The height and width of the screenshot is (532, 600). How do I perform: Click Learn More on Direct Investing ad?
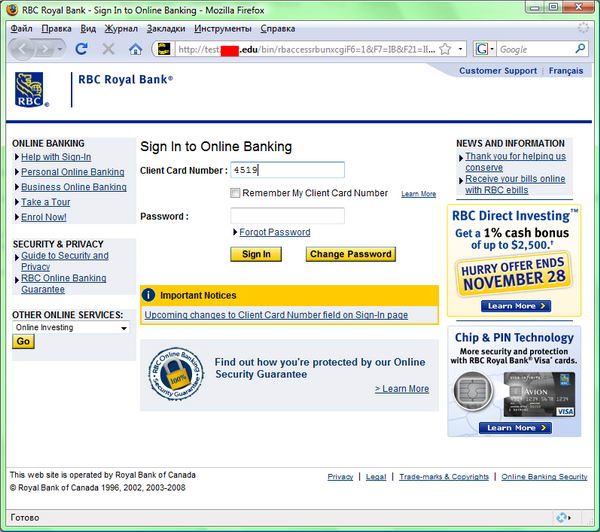[x=516, y=306]
